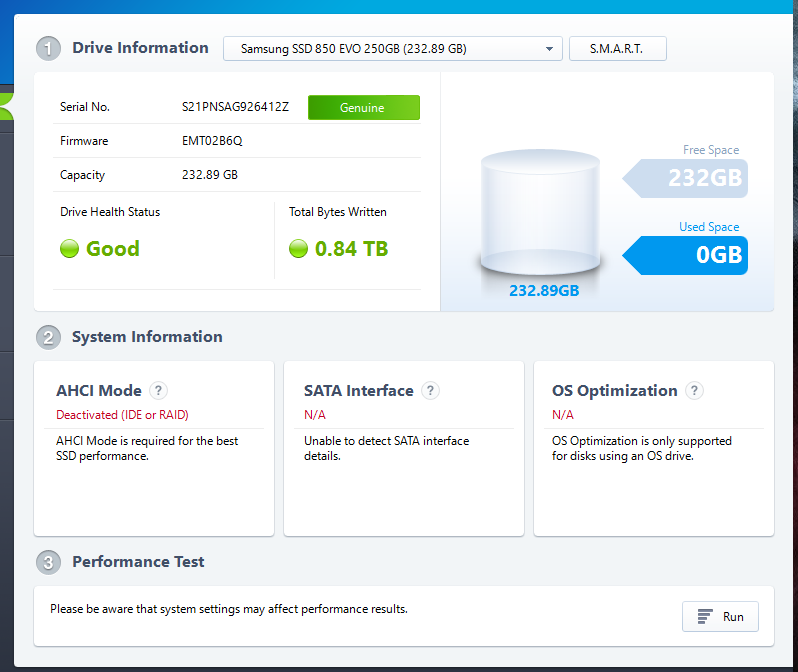Click the green Drive Health Status indicator

tap(69, 249)
